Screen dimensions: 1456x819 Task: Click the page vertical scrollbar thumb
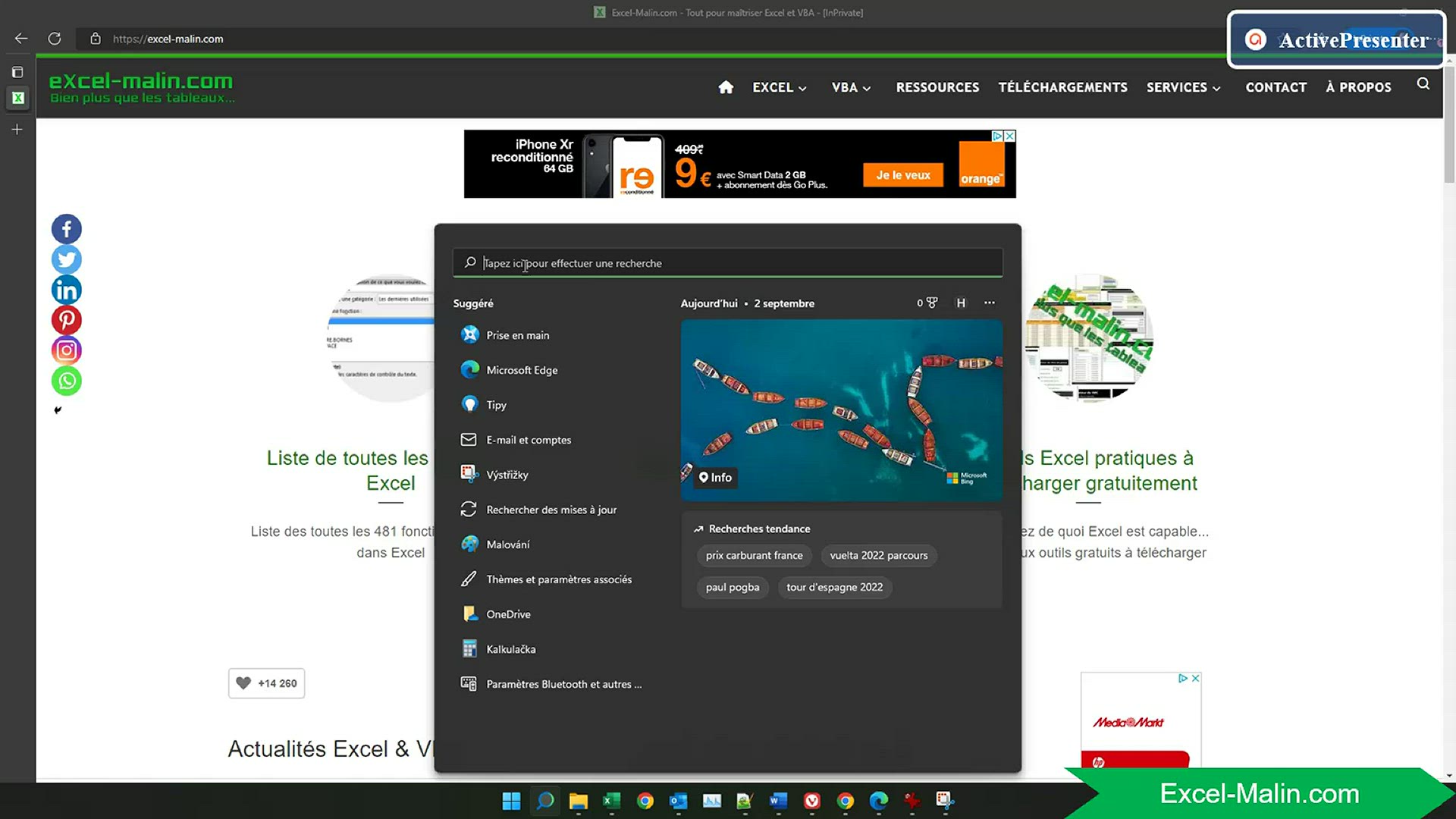point(1449,125)
